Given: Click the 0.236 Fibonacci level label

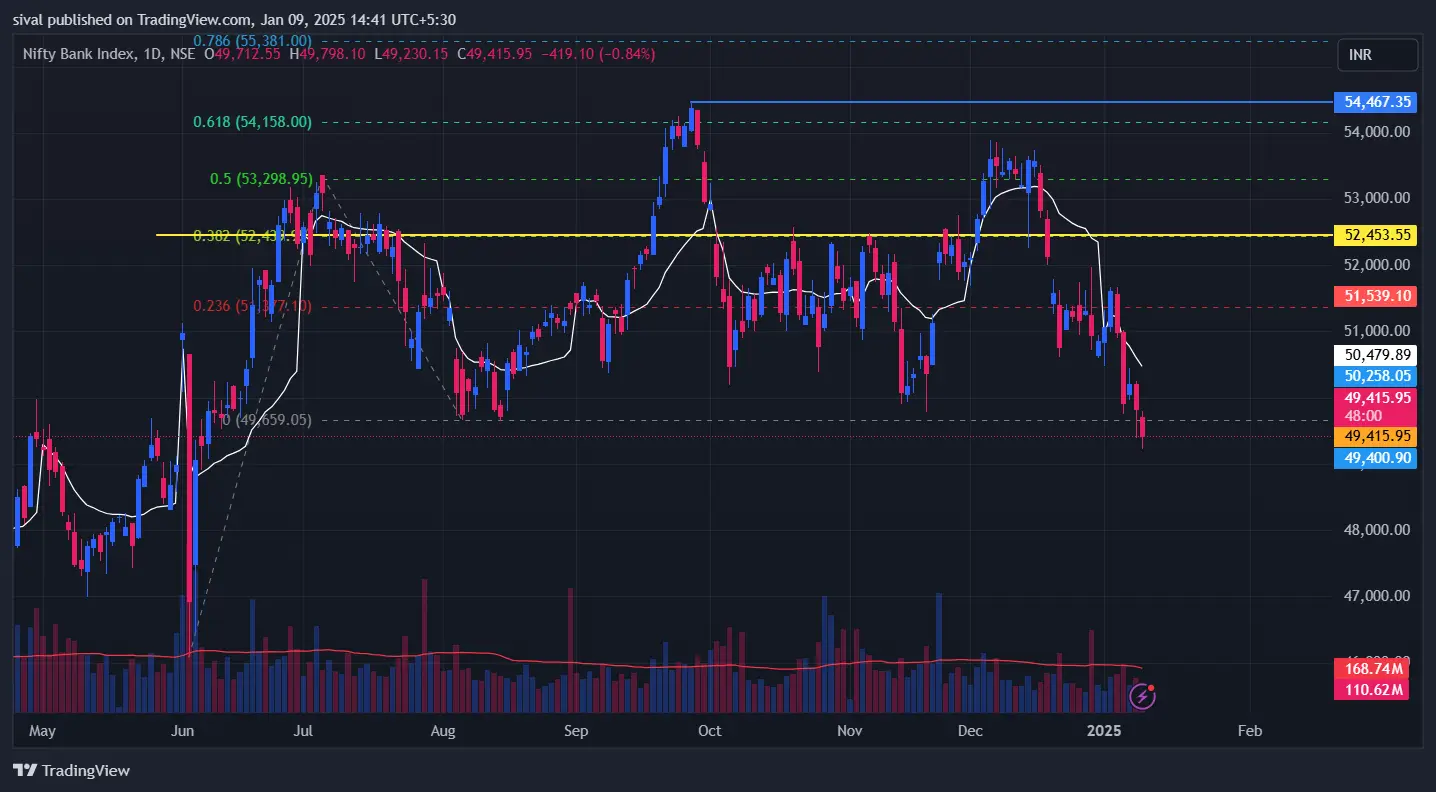Looking at the screenshot, I should coord(254,306).
